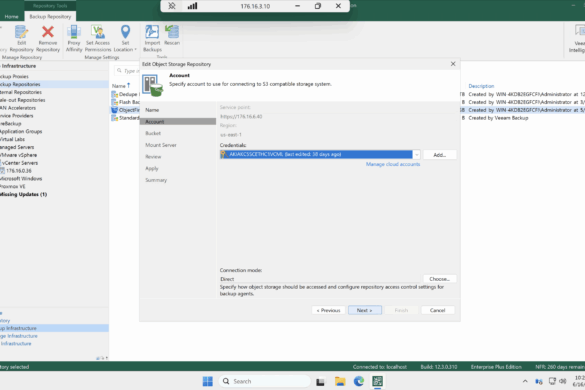Show hidden system tray icons chevron
The image size is (585, 390).
(525, 381)
